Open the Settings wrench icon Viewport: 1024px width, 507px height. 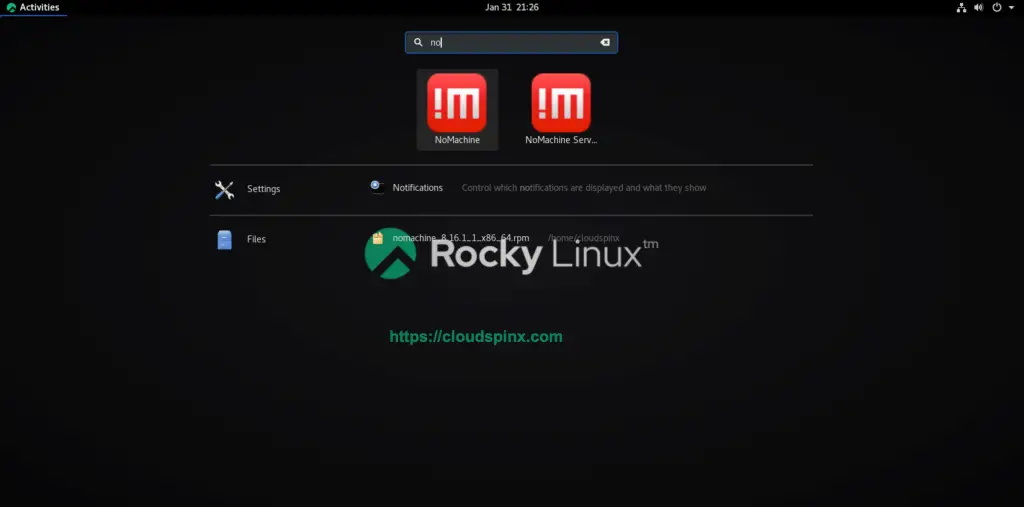(224, 189)
